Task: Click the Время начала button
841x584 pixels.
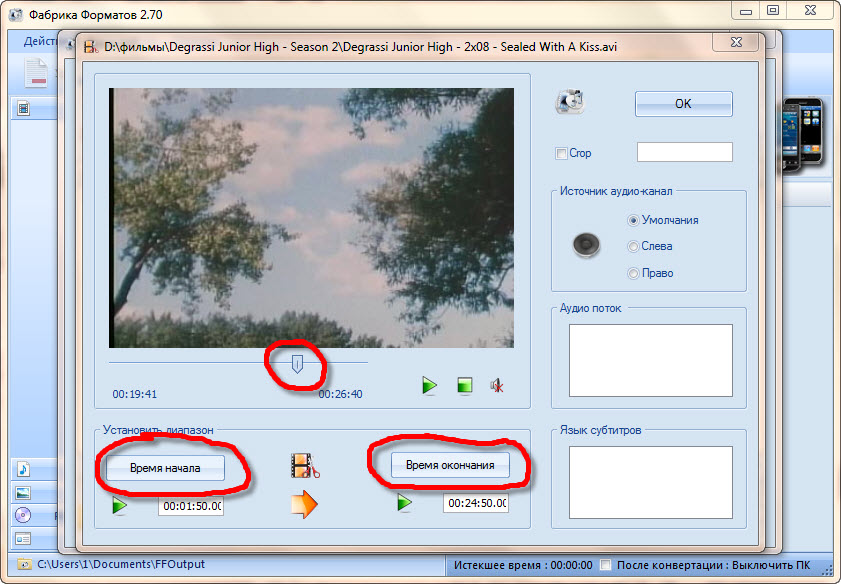Action: click(x=165, y=468)
